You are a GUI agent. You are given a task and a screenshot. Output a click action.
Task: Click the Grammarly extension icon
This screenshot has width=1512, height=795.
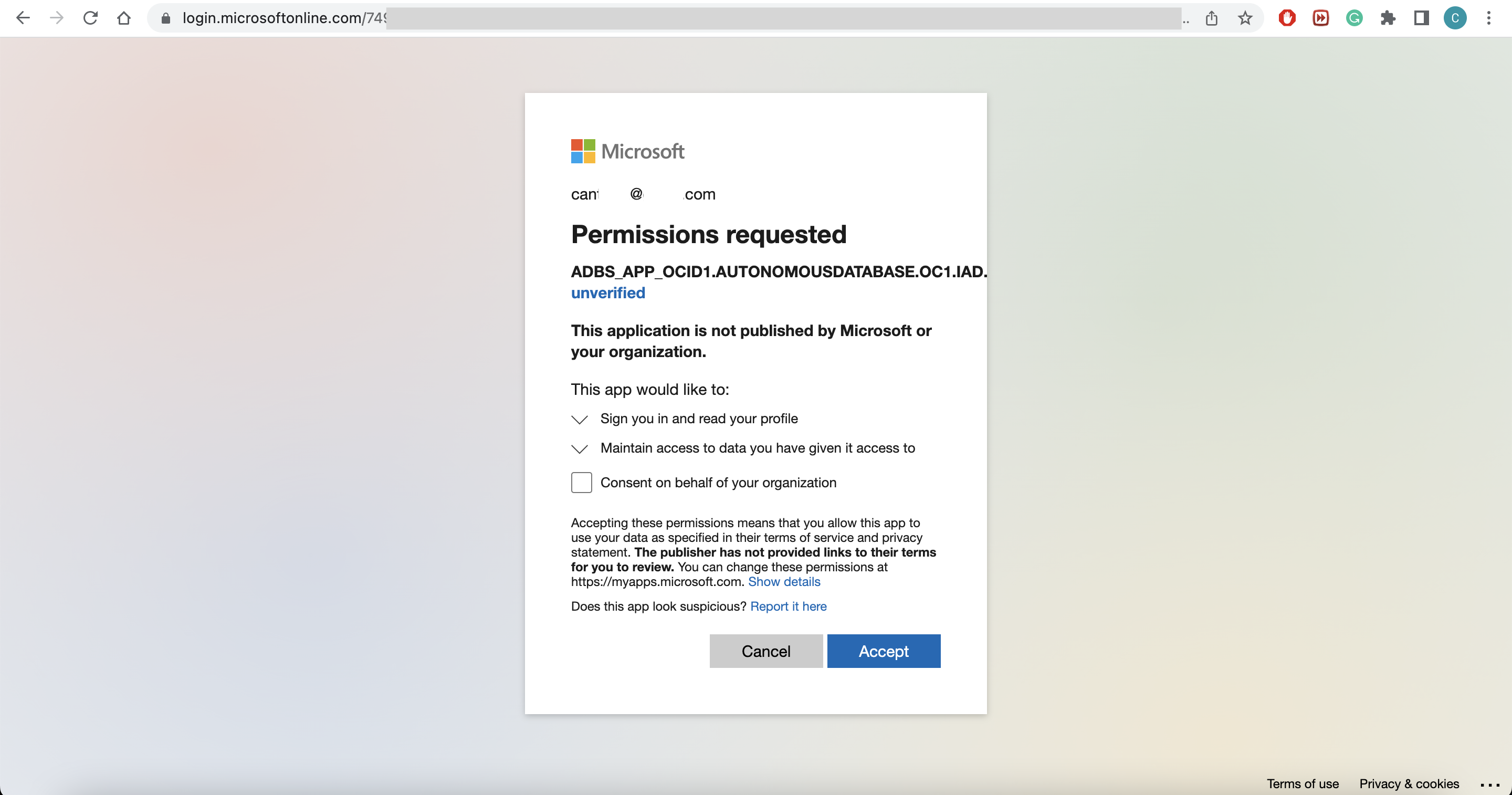click(1354, 18)
